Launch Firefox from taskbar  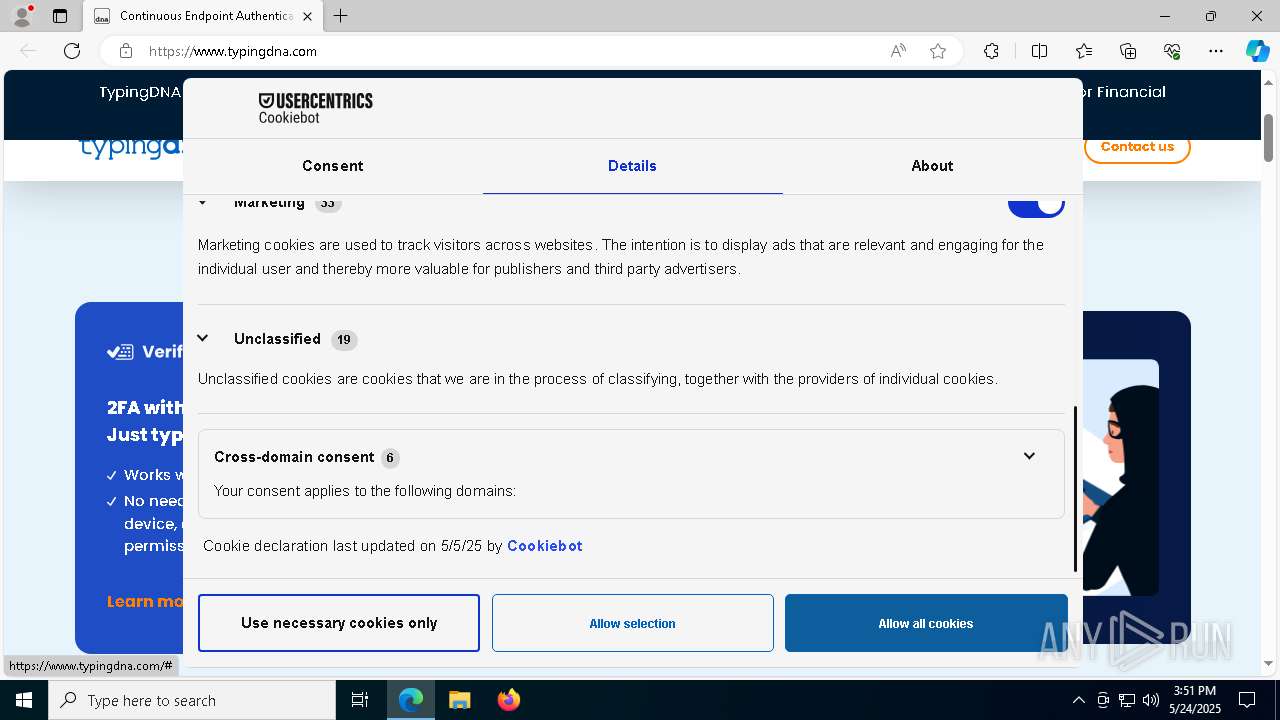coord(508,700)
